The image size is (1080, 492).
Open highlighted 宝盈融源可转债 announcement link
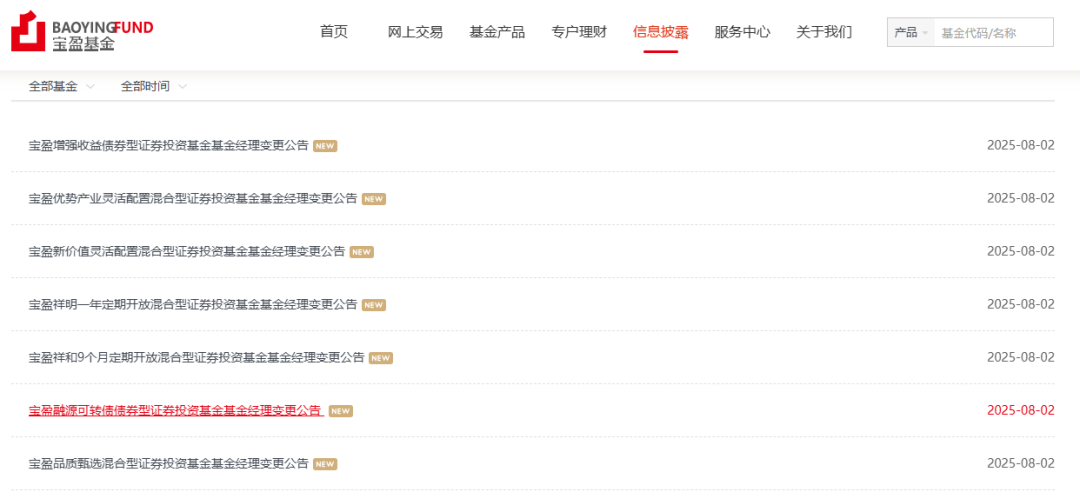click(x=176, y=411)
